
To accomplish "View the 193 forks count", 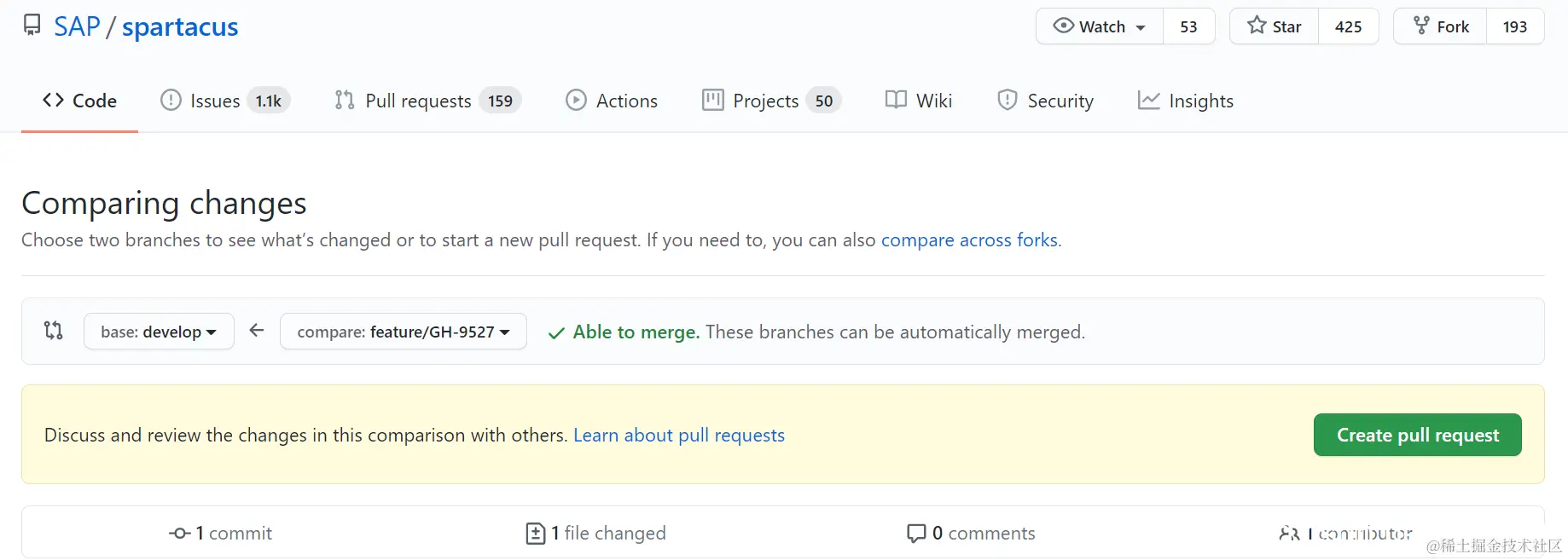I will tap(1515, 26).
